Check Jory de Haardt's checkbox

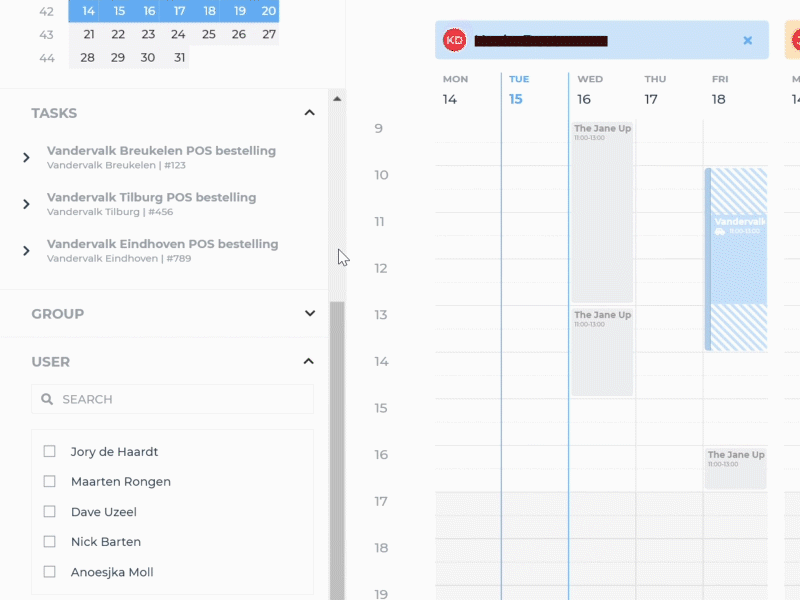[49, 451]
